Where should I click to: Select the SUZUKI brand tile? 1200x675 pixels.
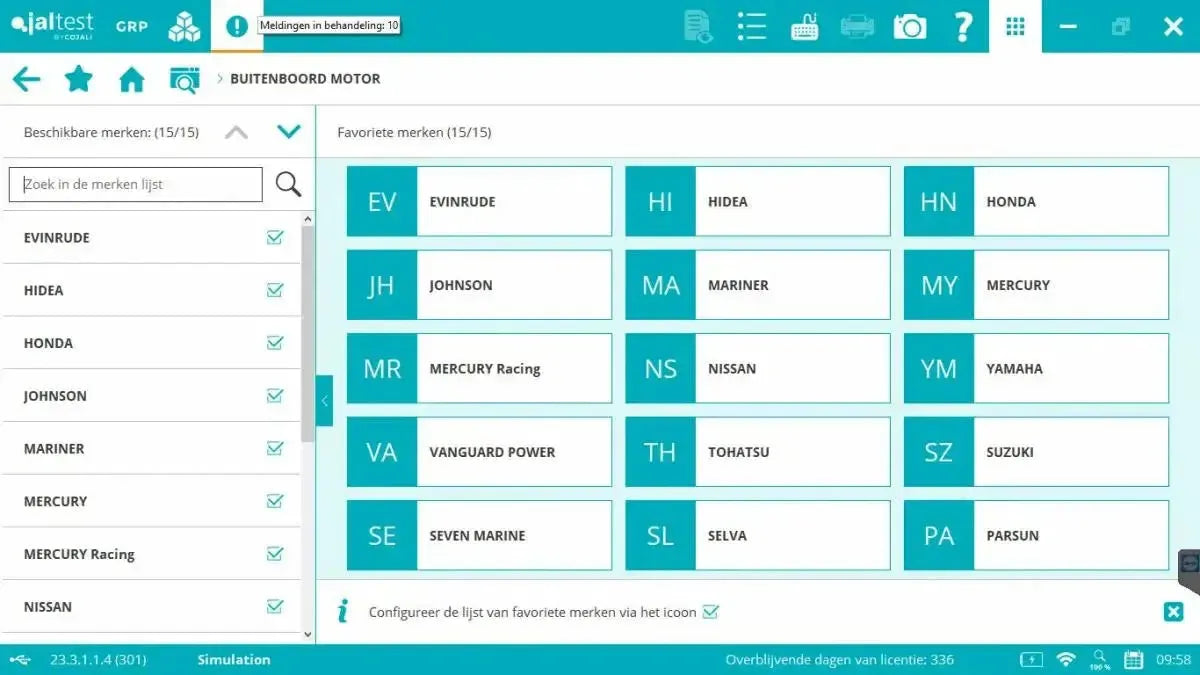point(1035,451)
